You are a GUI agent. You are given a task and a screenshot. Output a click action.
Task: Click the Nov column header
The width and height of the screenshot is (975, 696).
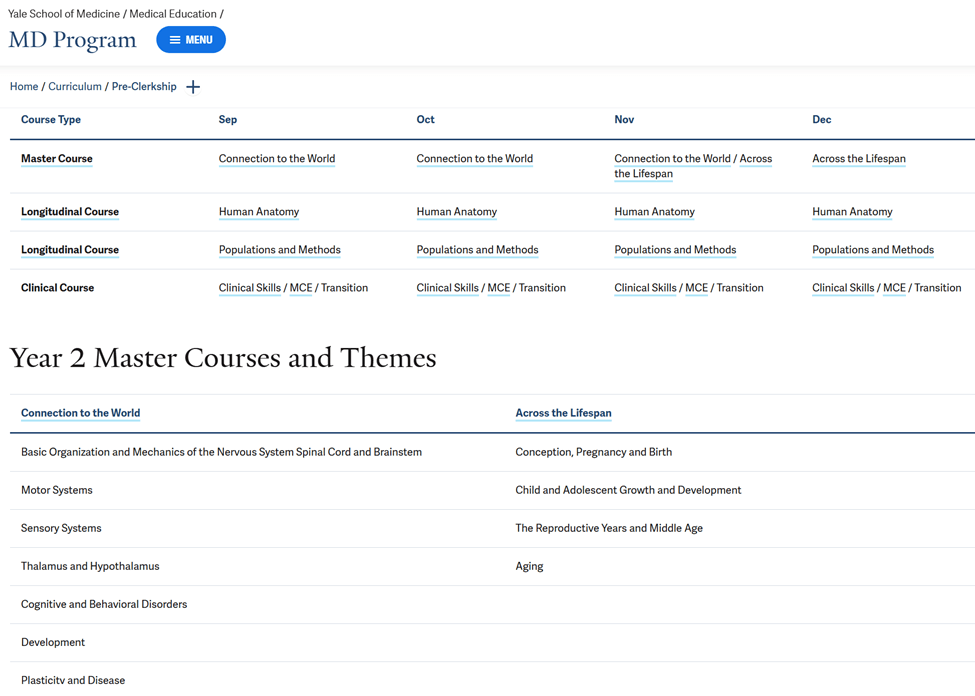(x=624, y=119)
